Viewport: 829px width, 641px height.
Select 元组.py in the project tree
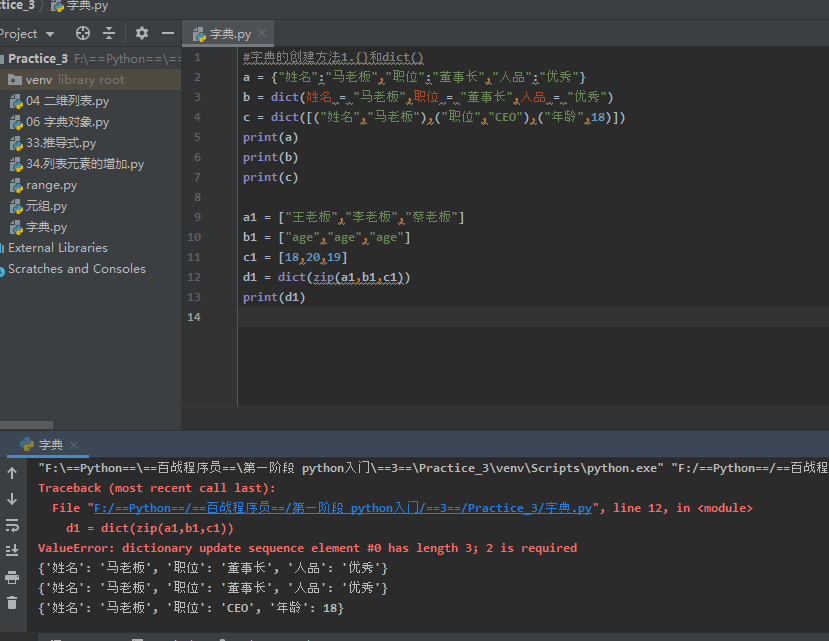click(39, 206)
